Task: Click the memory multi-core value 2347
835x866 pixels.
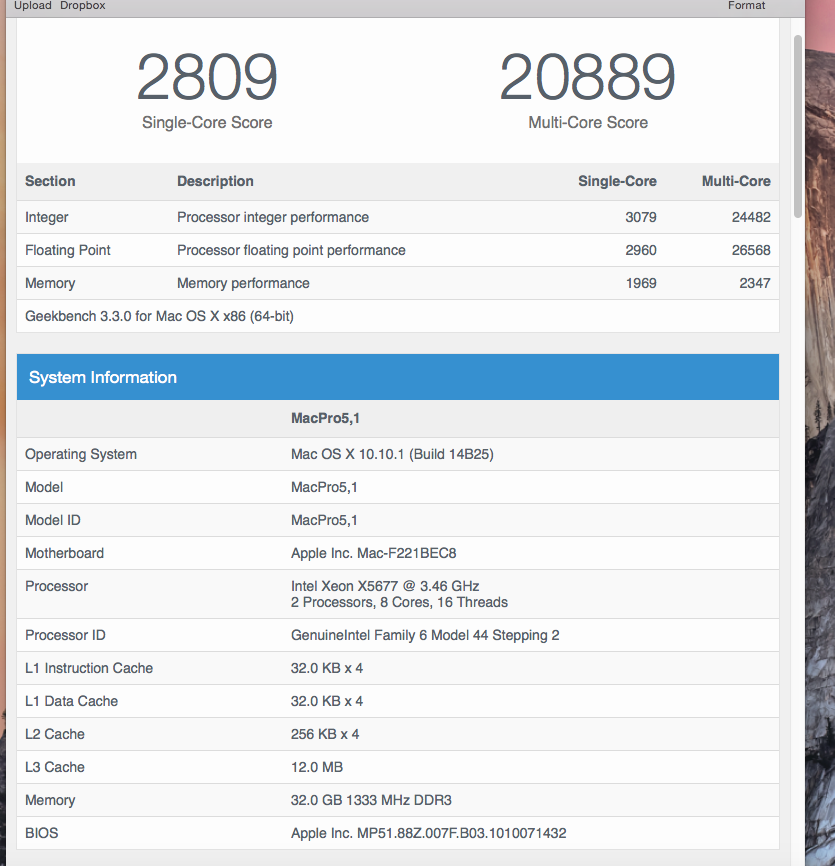Action: coord(755,283)
